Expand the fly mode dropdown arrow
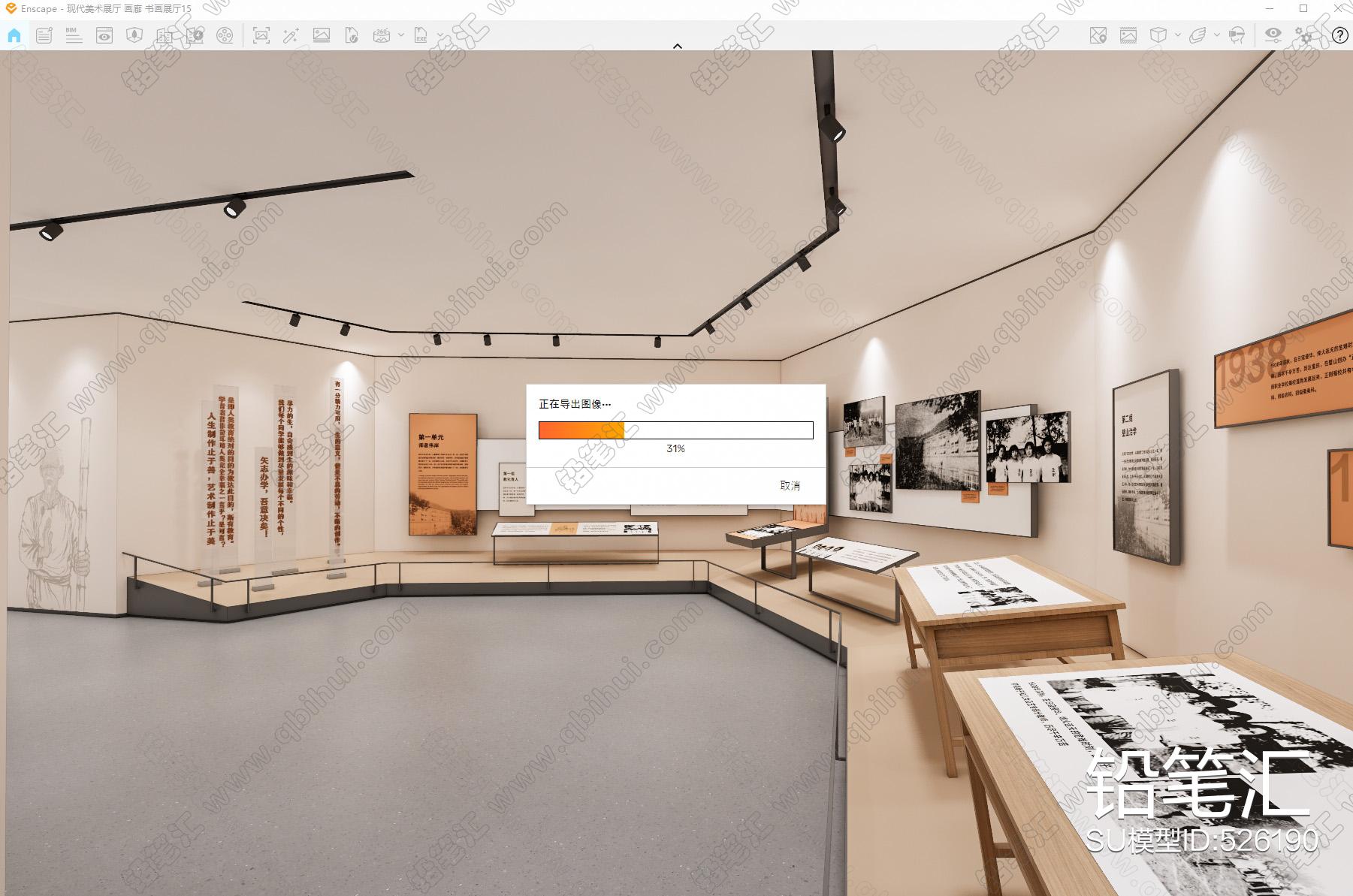Viewport: 1353px width, 896px height. pyautogui.click(x=1216, y=35)
